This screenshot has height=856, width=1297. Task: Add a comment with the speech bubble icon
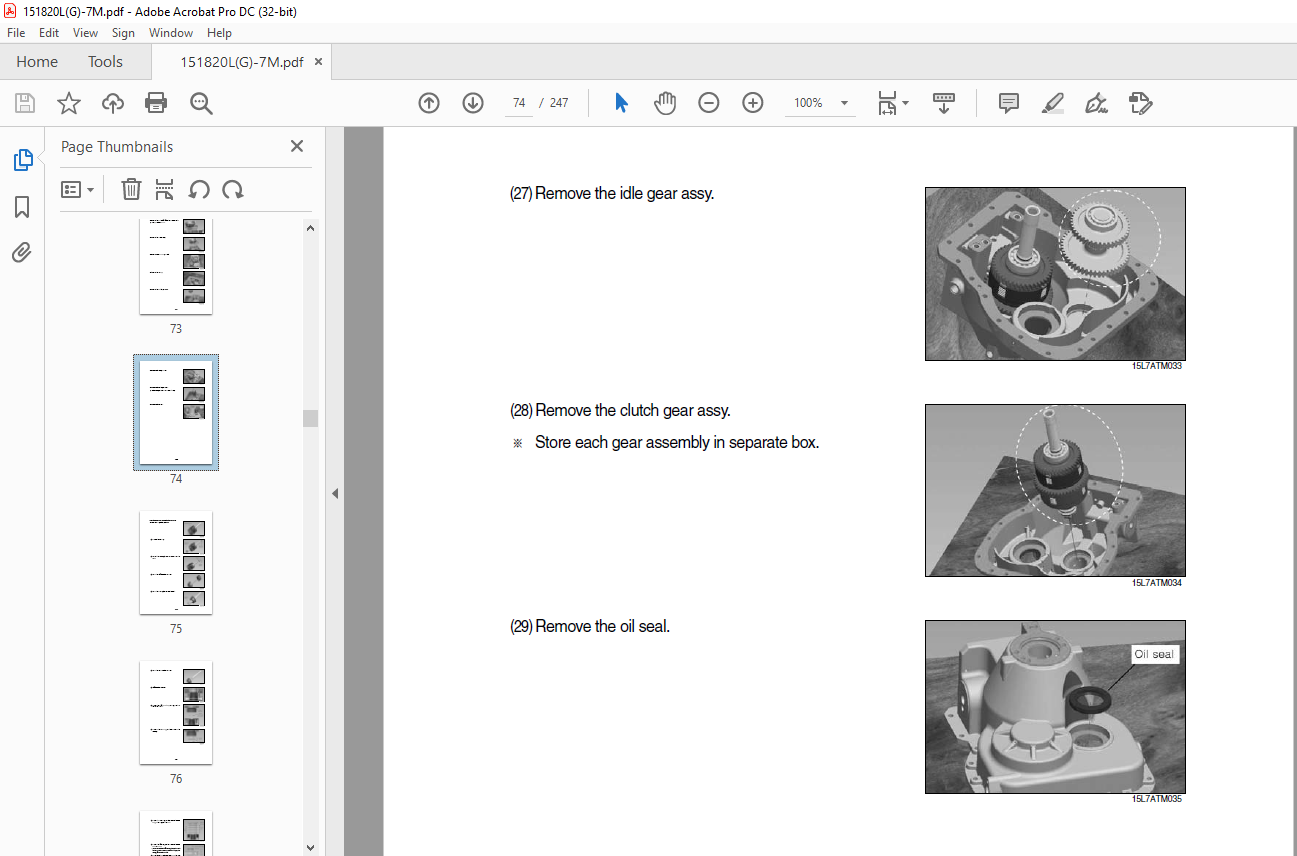(x=1009, y=103)
